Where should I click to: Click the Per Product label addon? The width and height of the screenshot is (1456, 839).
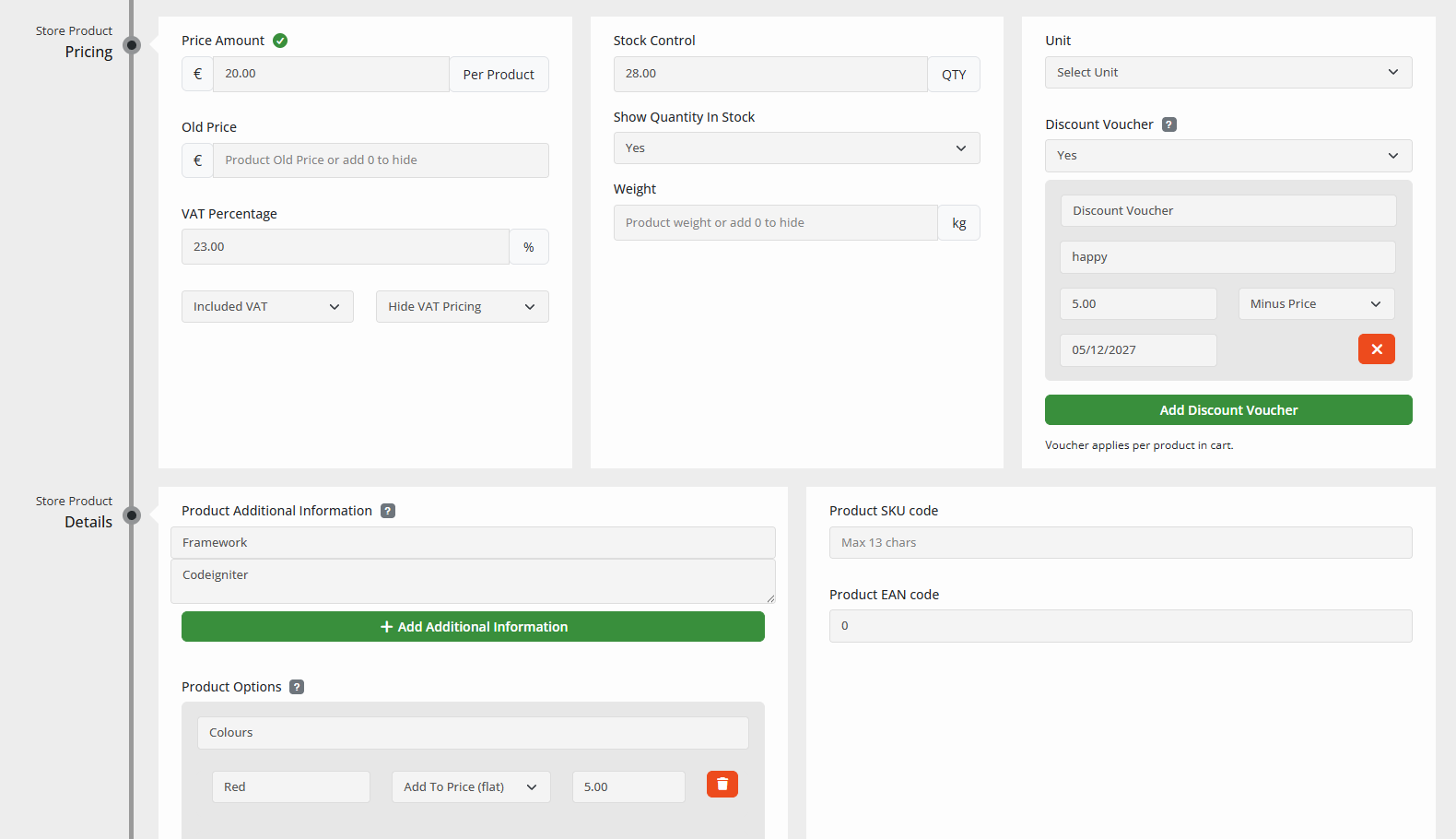tap(499, 75)
